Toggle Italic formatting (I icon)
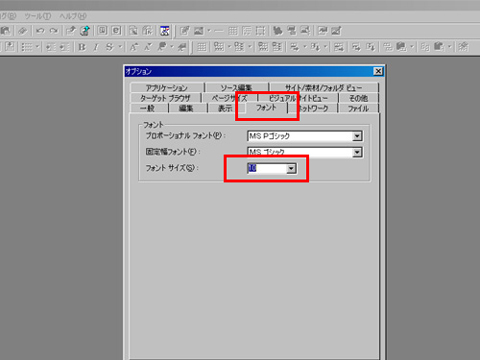The height and width of the screenshot is (360, 480). [96, 47]
